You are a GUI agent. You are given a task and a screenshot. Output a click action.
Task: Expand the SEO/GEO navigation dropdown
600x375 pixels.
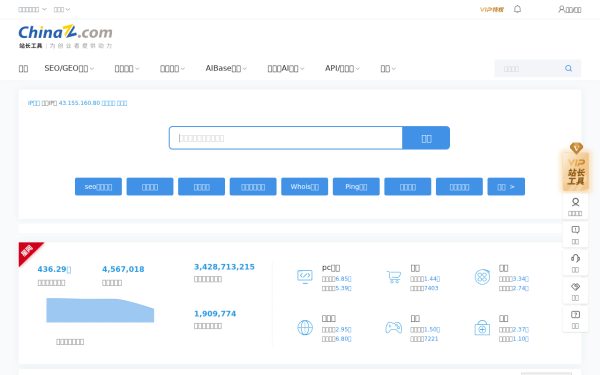click(x=69, y=68)
